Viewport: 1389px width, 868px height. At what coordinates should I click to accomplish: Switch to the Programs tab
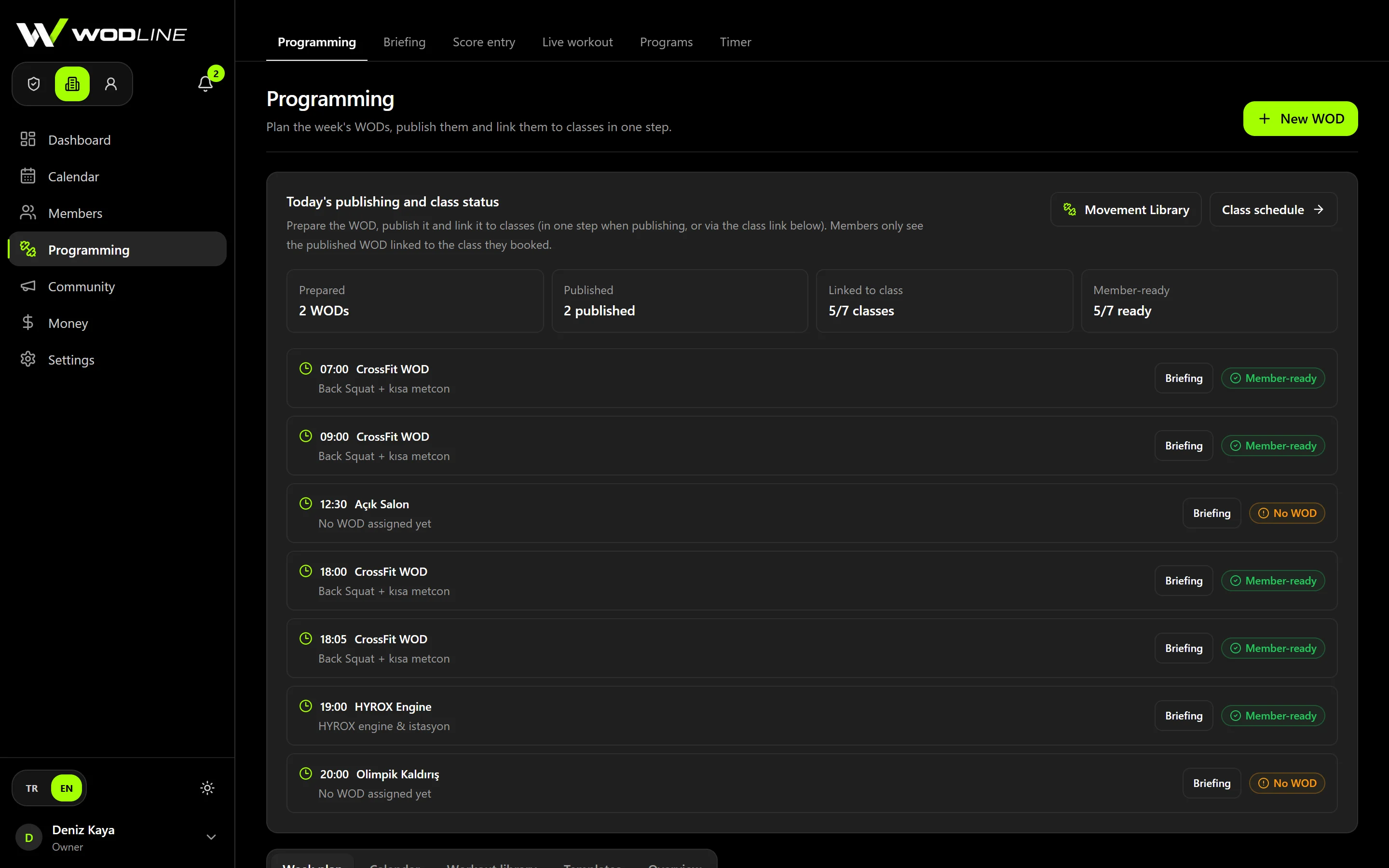[x=666, y=42]
